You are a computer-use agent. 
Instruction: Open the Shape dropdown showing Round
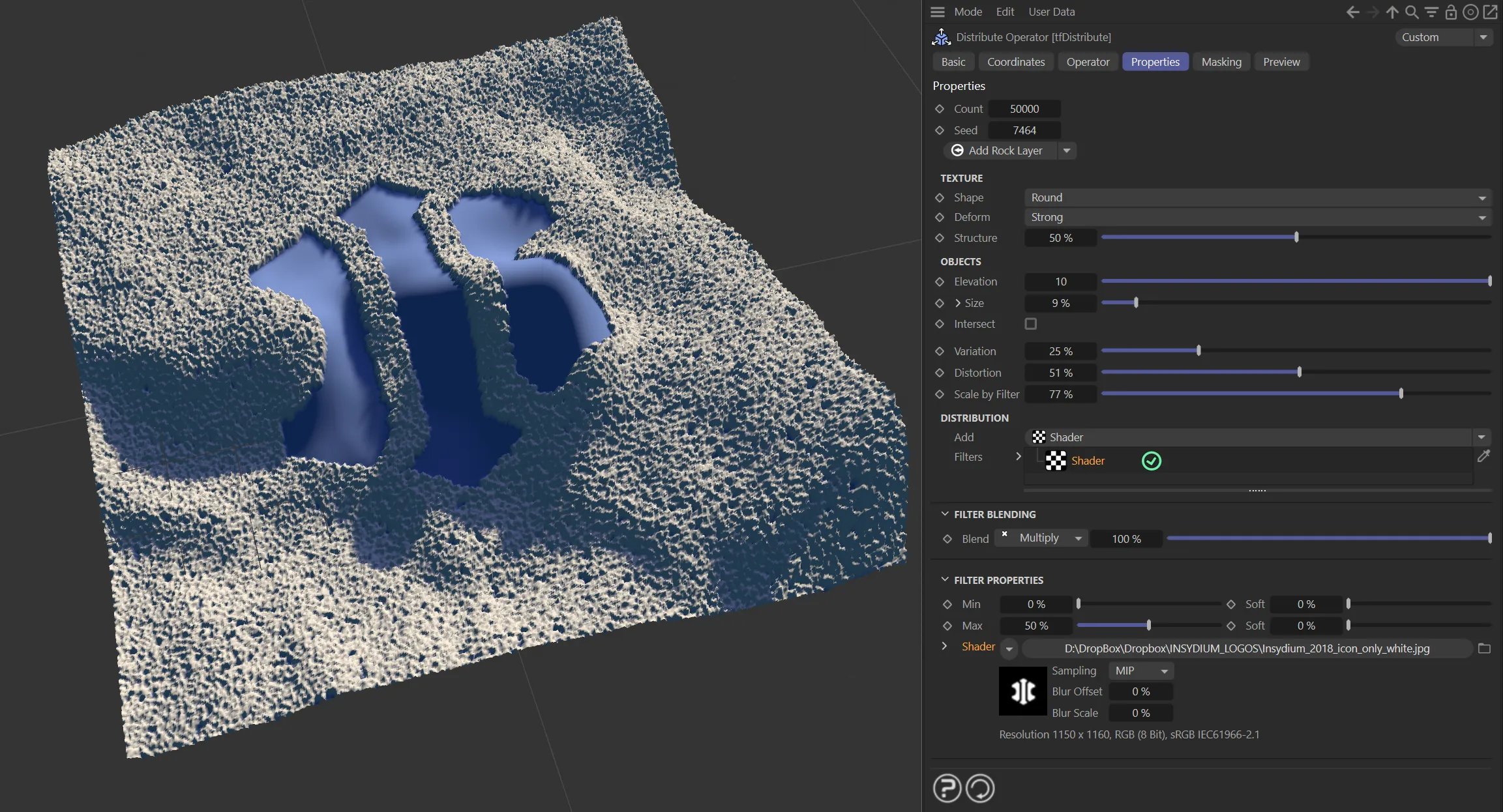click(1257, 197)
